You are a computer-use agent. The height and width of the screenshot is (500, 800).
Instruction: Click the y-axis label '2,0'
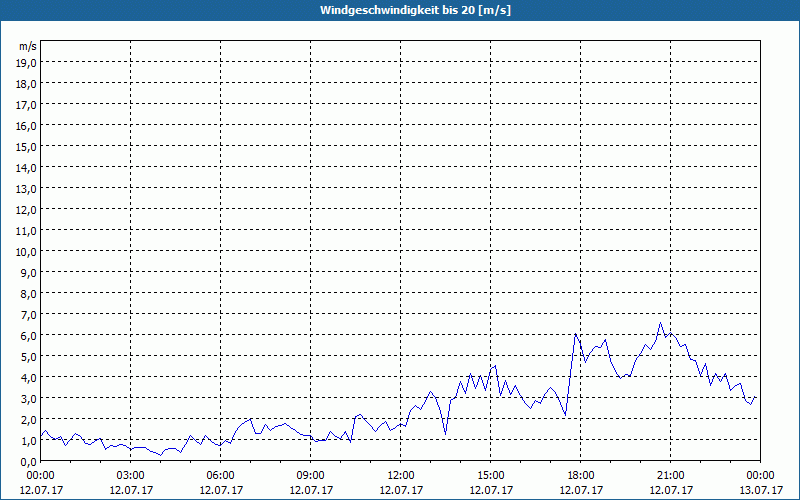click(x=30, y=420)
